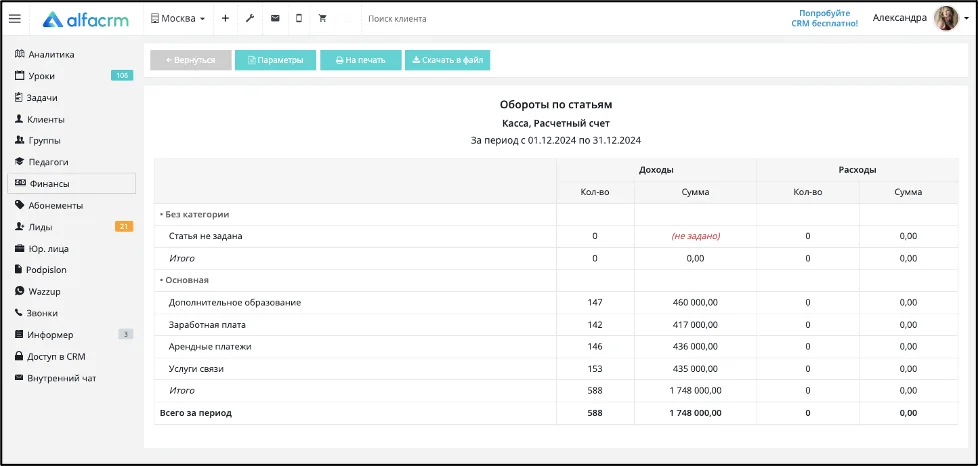Open the wrench settings icon

[x=250, y=19]
